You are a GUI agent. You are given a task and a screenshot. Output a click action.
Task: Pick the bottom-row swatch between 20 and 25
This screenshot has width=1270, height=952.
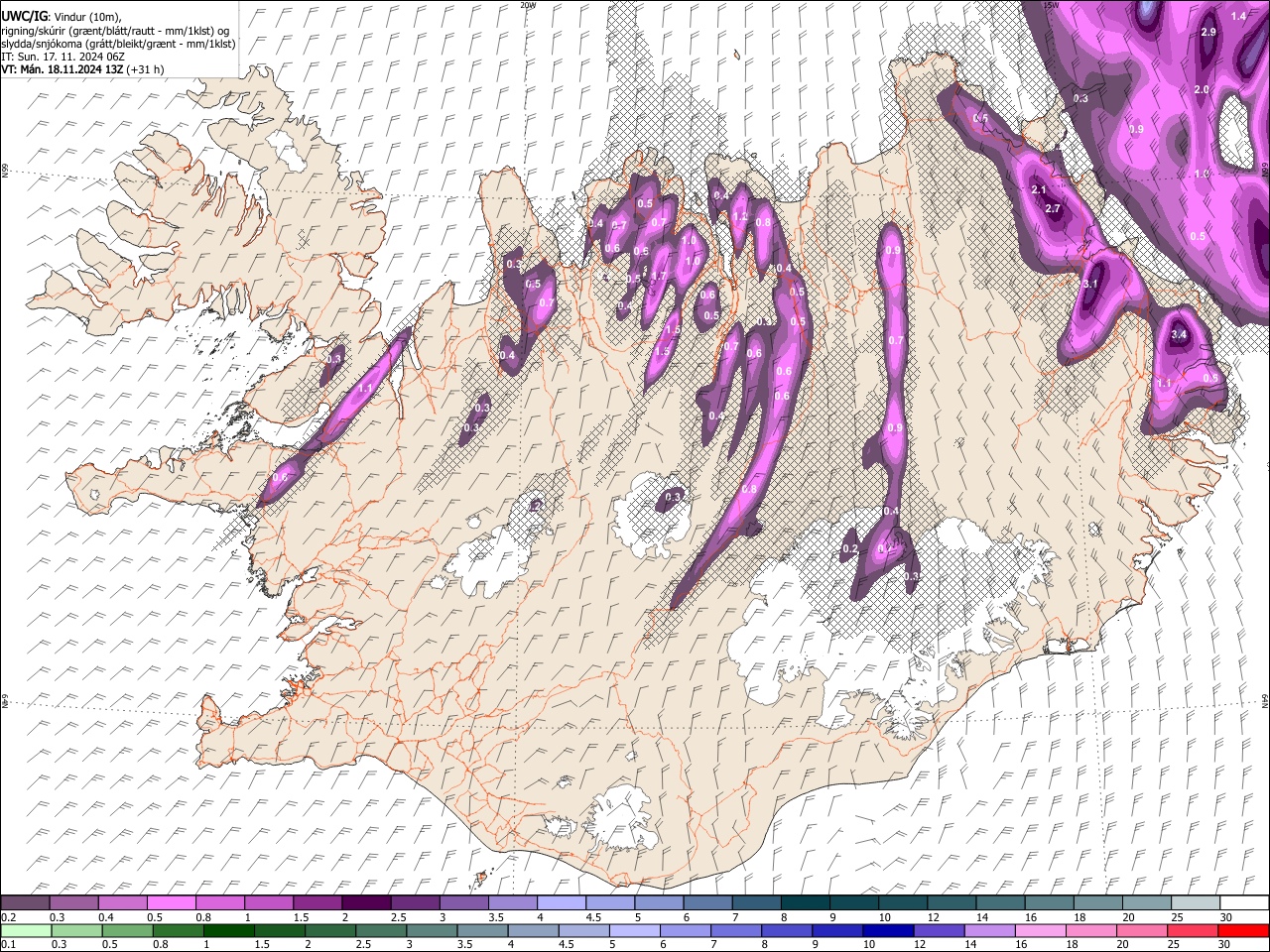point(1143,930)
